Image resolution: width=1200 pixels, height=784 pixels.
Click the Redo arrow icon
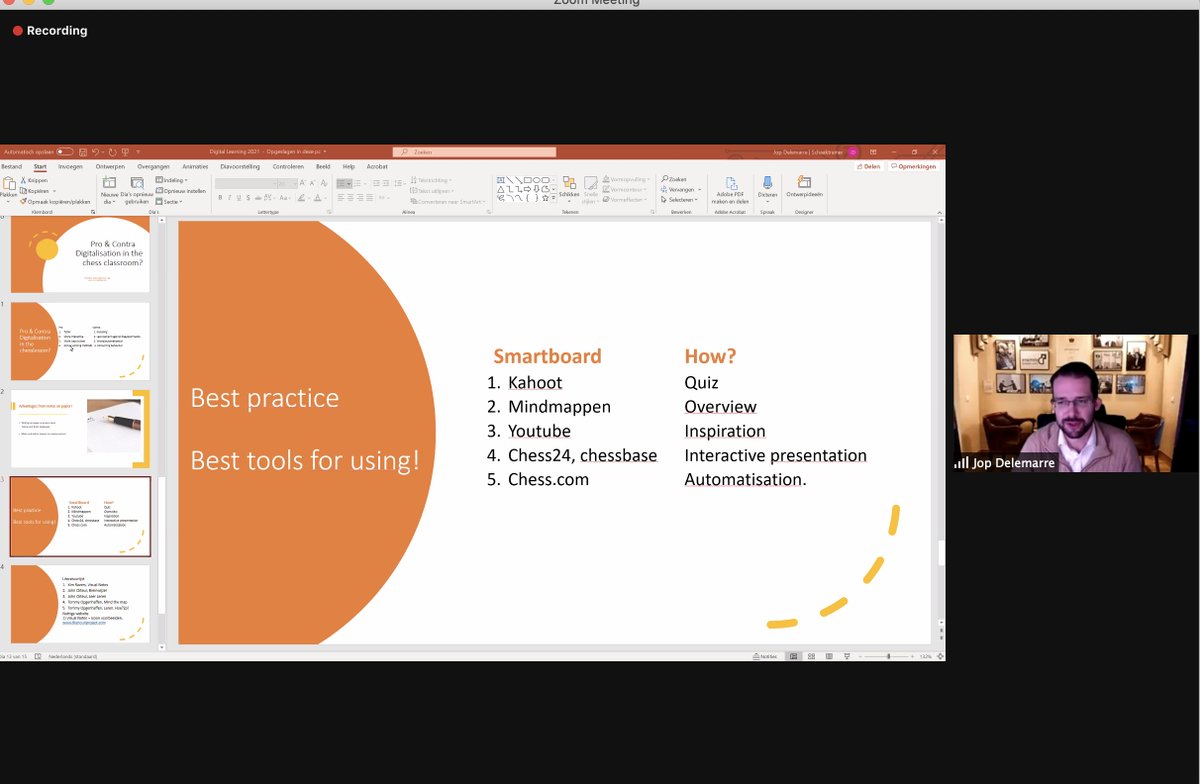click(x=113, y=152)
